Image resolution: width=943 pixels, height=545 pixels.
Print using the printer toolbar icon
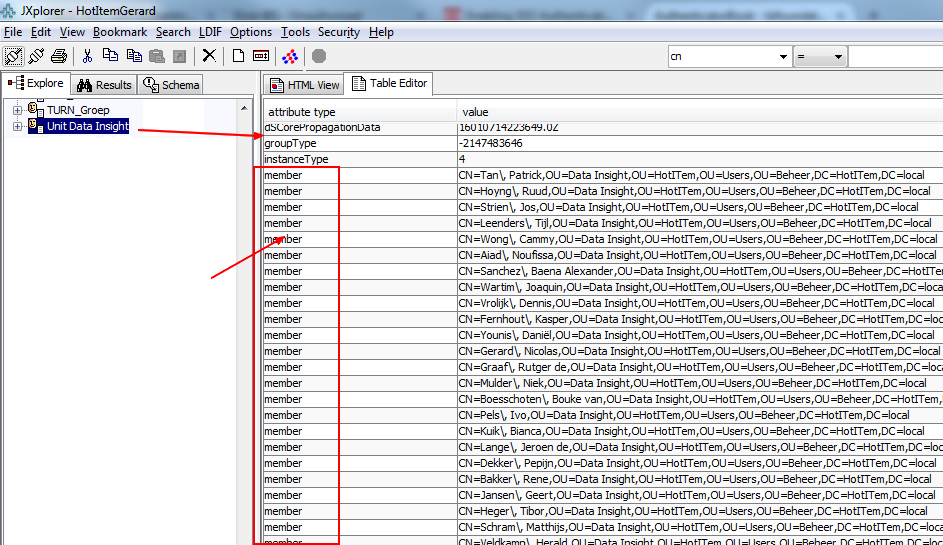(59, 56)
